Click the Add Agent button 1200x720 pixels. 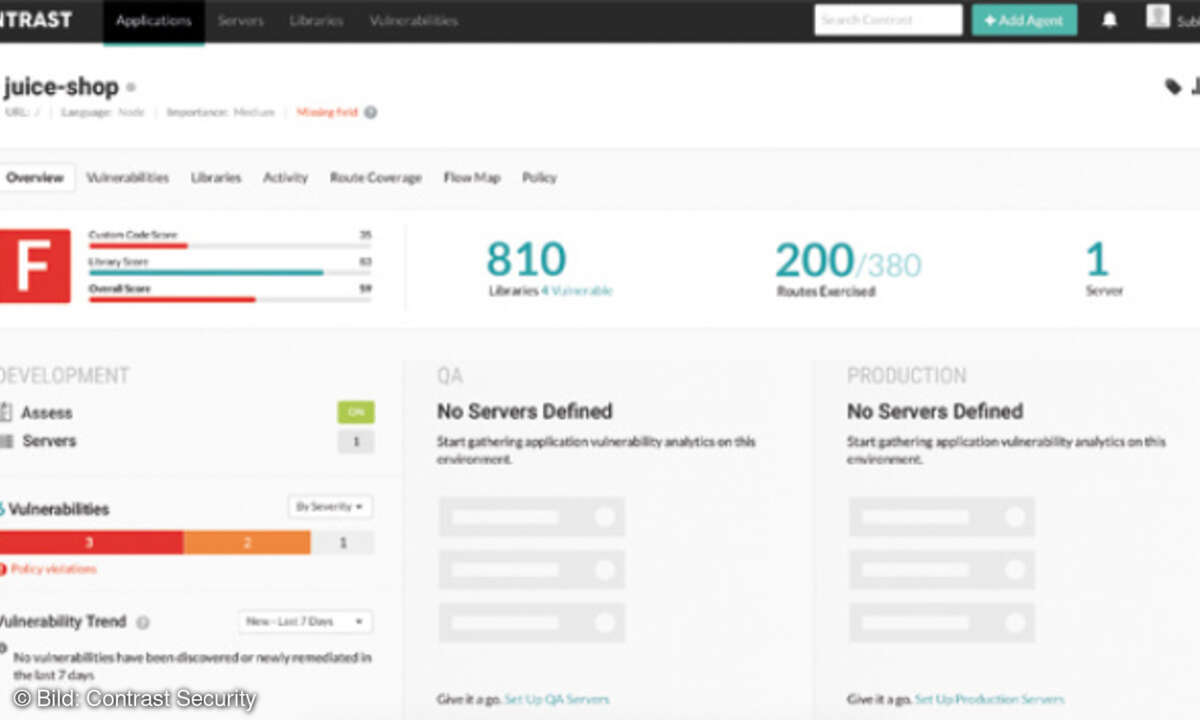(x=1025, y=20)
